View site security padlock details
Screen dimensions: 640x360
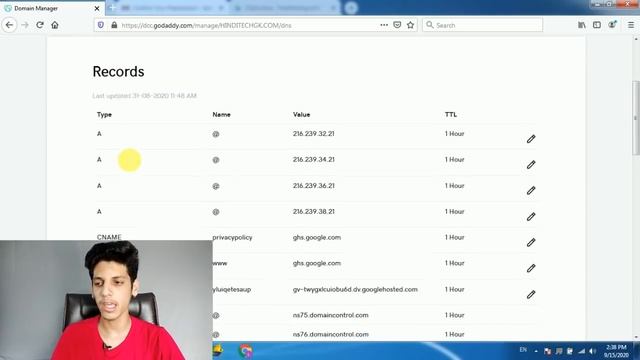click(114, 25)
